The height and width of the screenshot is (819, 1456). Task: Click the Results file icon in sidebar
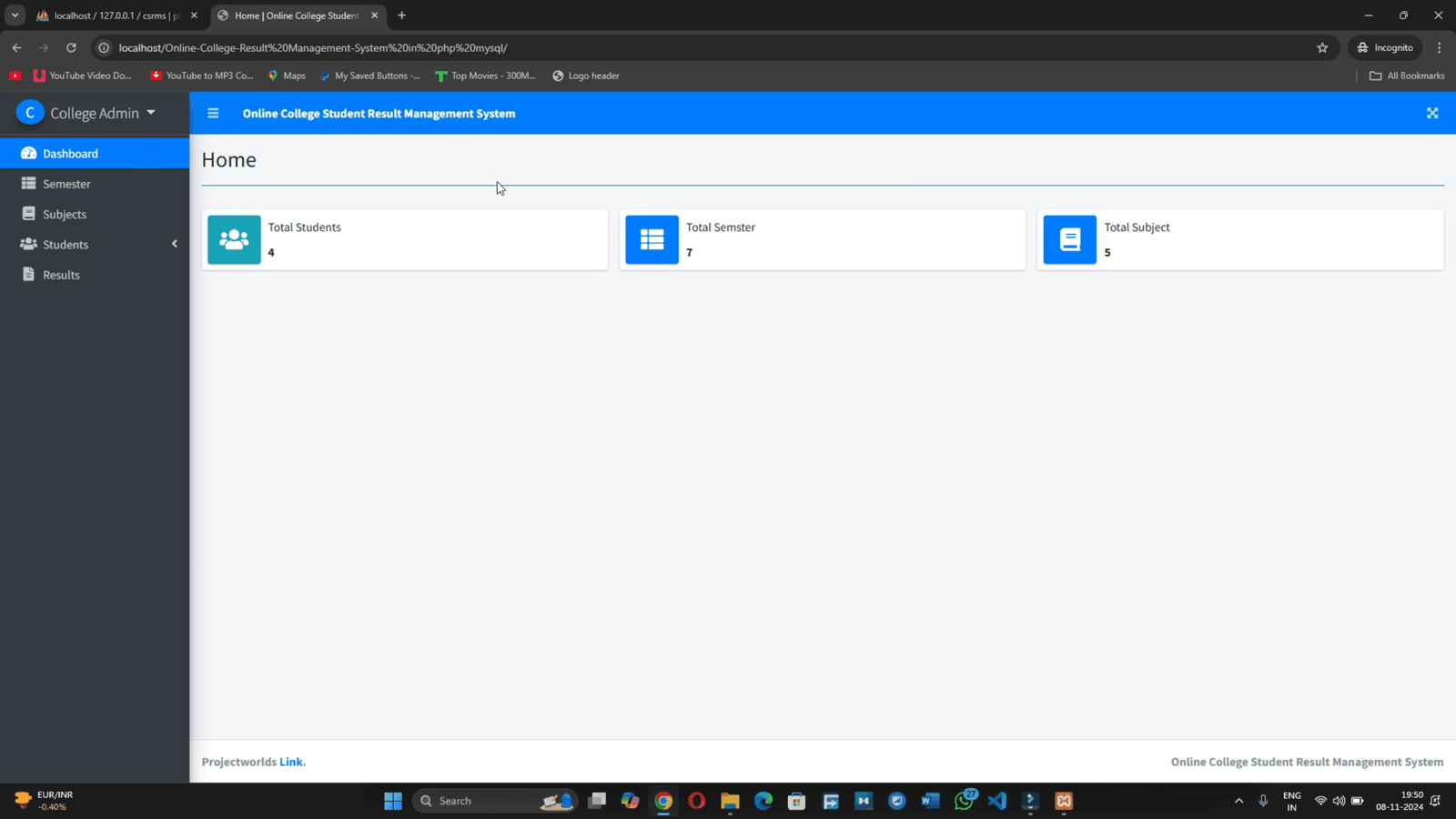pos(29,275)
